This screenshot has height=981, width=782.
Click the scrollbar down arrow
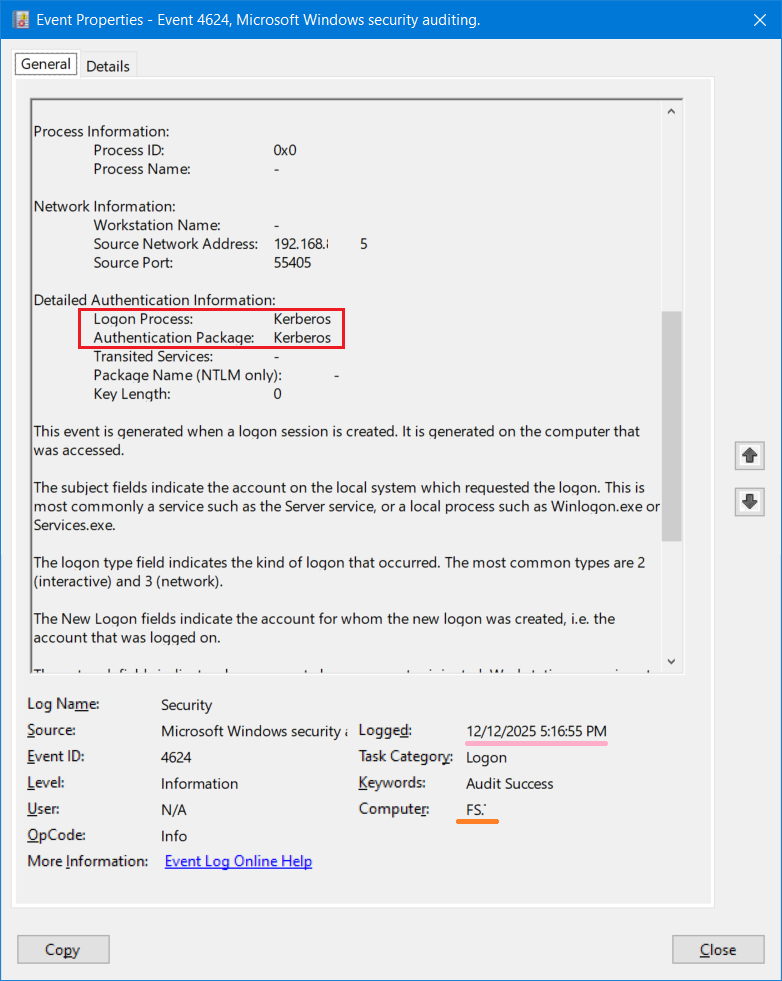tap(671, 661)
